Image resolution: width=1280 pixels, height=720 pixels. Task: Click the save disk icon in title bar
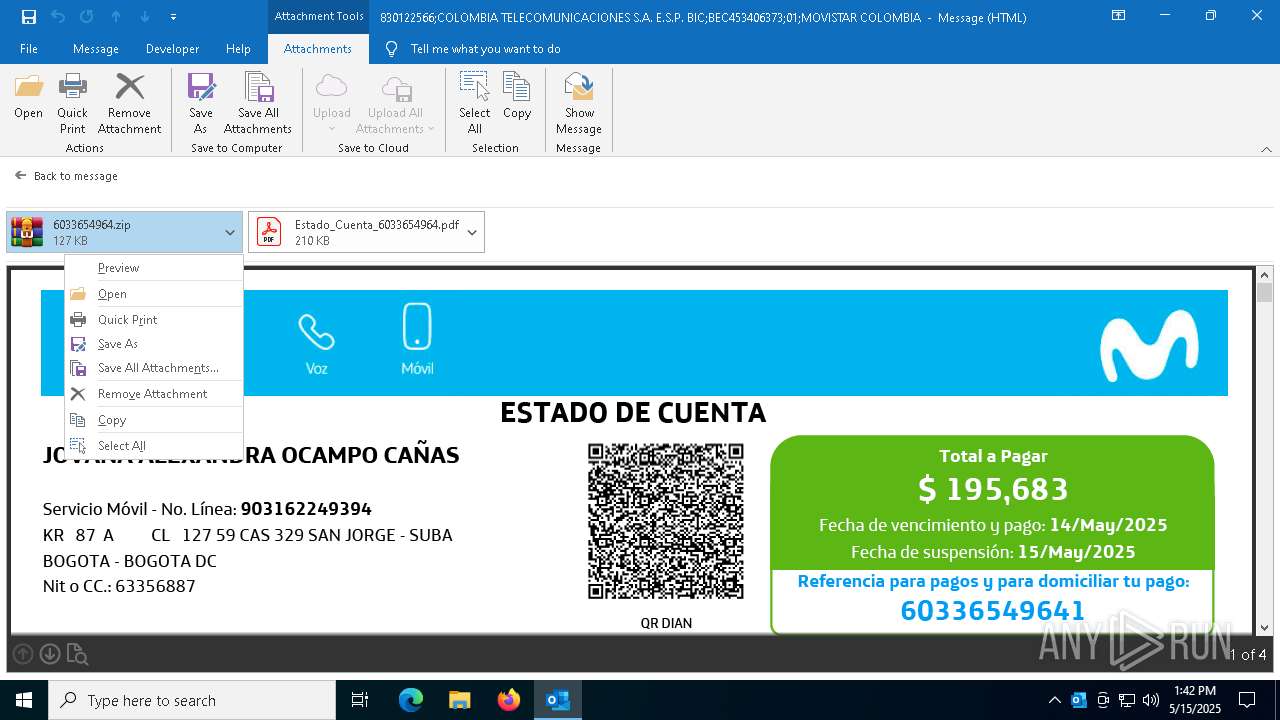(x=29, y=17)
